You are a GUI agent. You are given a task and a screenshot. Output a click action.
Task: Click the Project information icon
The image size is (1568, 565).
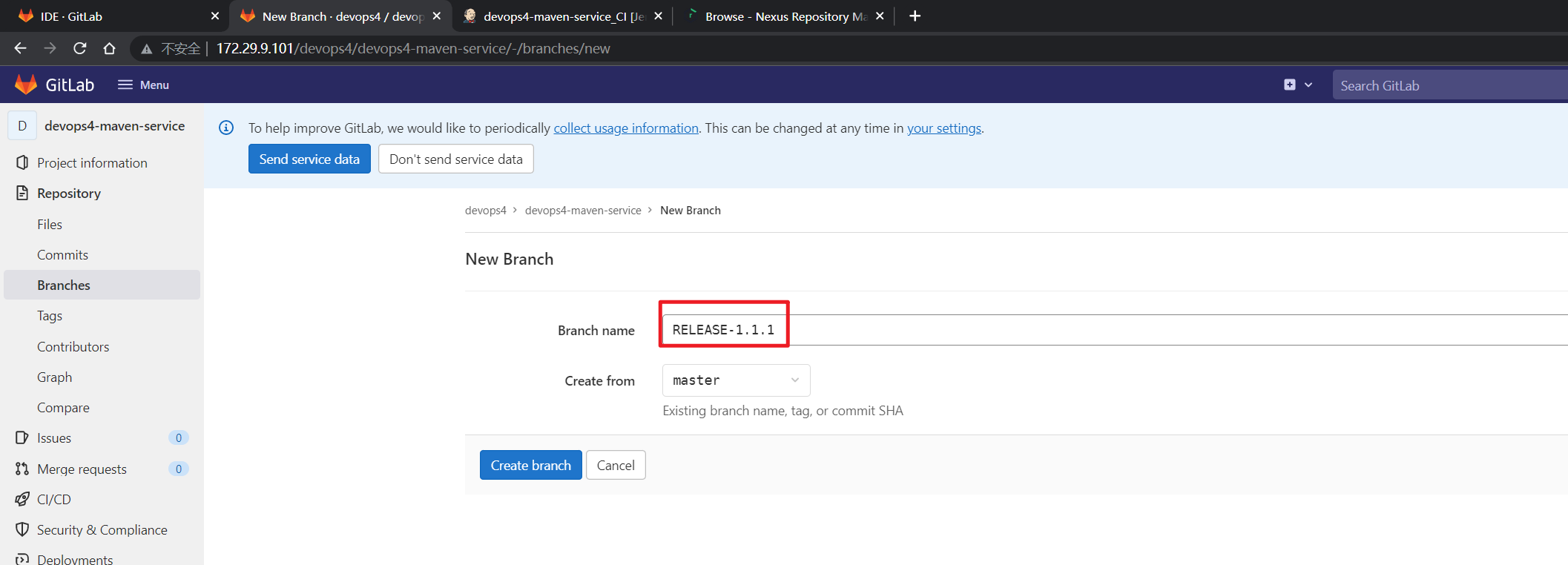coord(22,162)
